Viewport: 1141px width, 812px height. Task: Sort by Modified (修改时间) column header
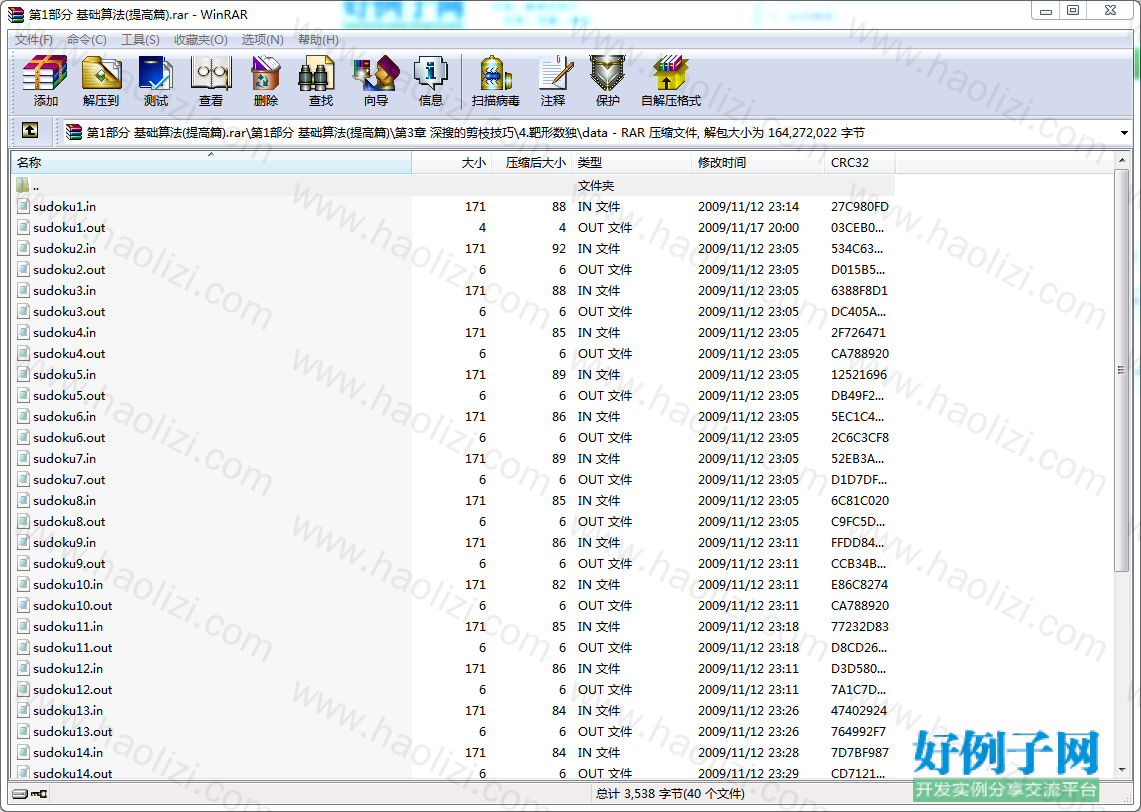758,162
